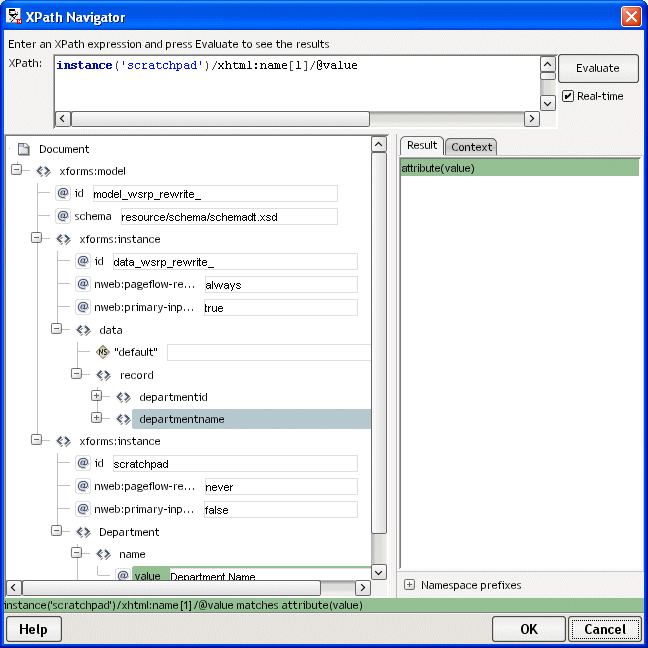Click the tree panel horizontal scroll thumb

172,588
